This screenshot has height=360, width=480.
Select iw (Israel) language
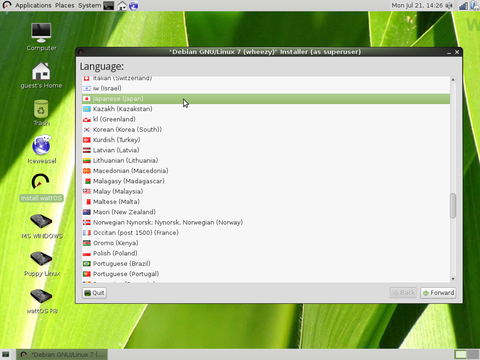[266, 88]
